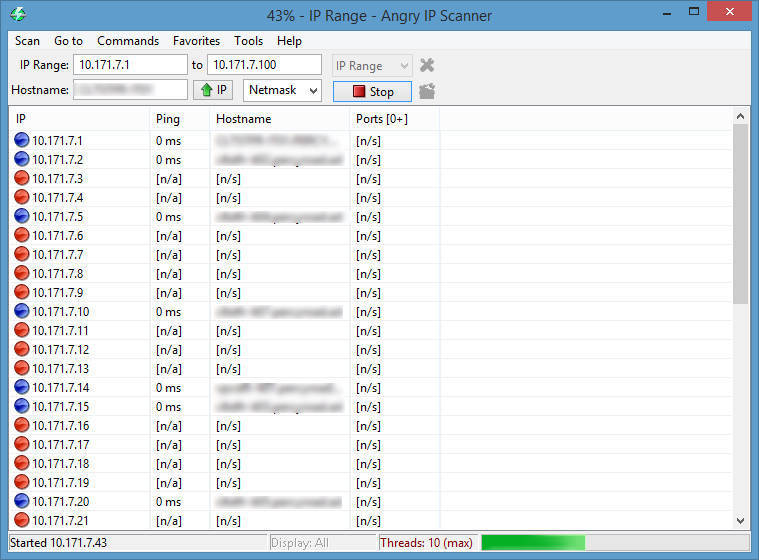Click the red status icon for 10.171.7.21
The width and height of the screenshot is (759, 560).
[22, 521]
